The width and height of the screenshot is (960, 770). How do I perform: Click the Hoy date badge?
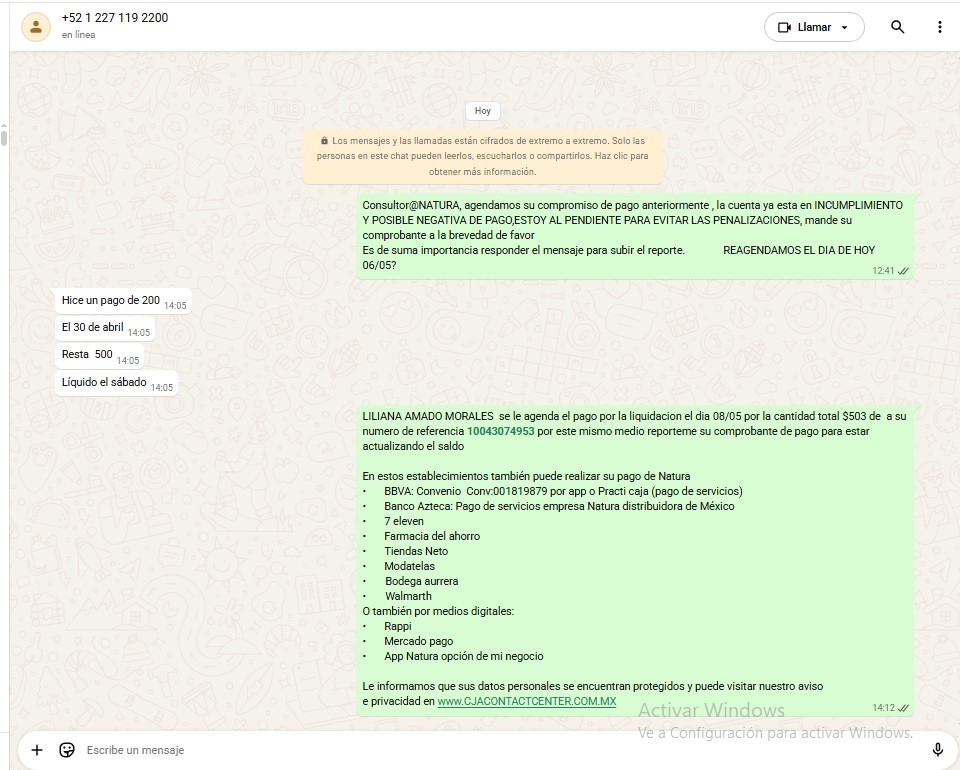[482, 111]
